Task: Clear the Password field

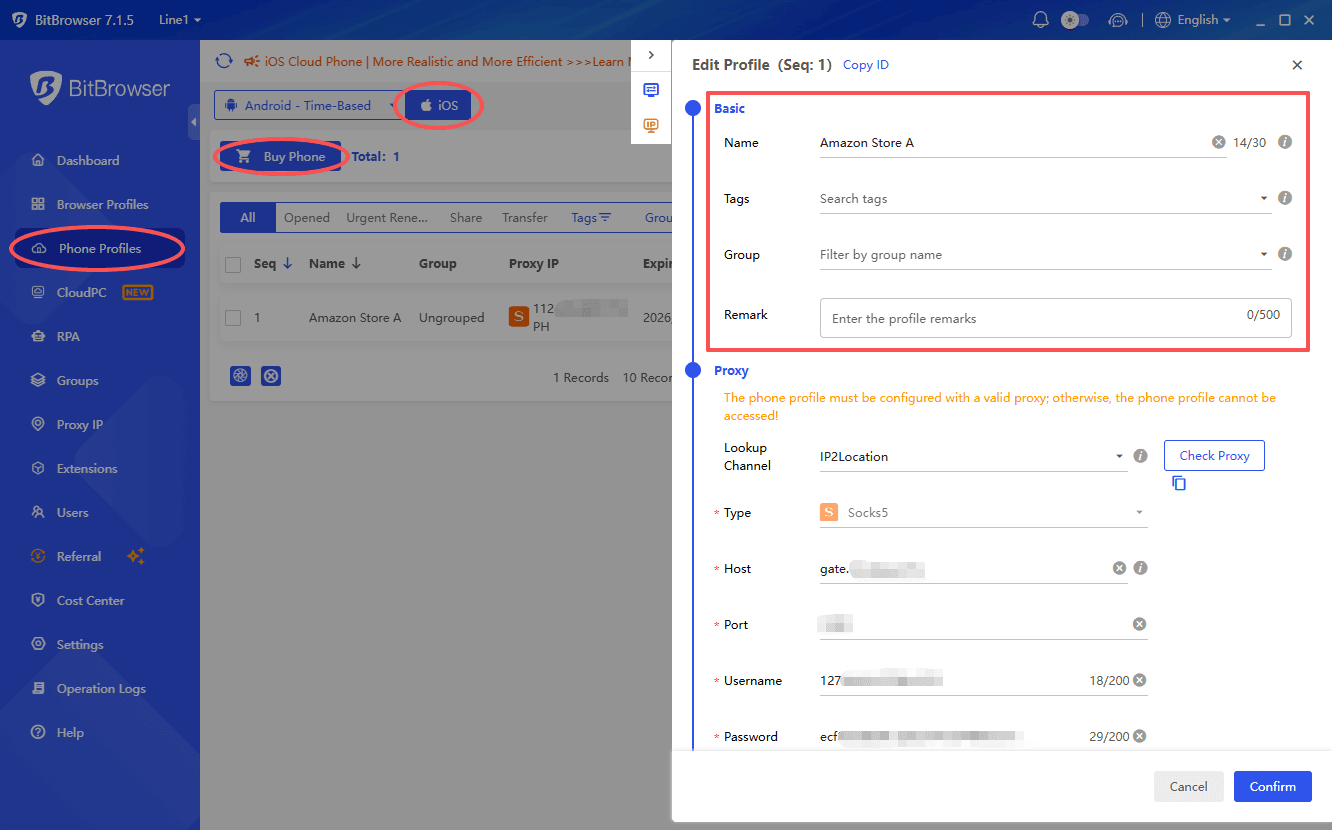Action: [x=1139, y=736]
